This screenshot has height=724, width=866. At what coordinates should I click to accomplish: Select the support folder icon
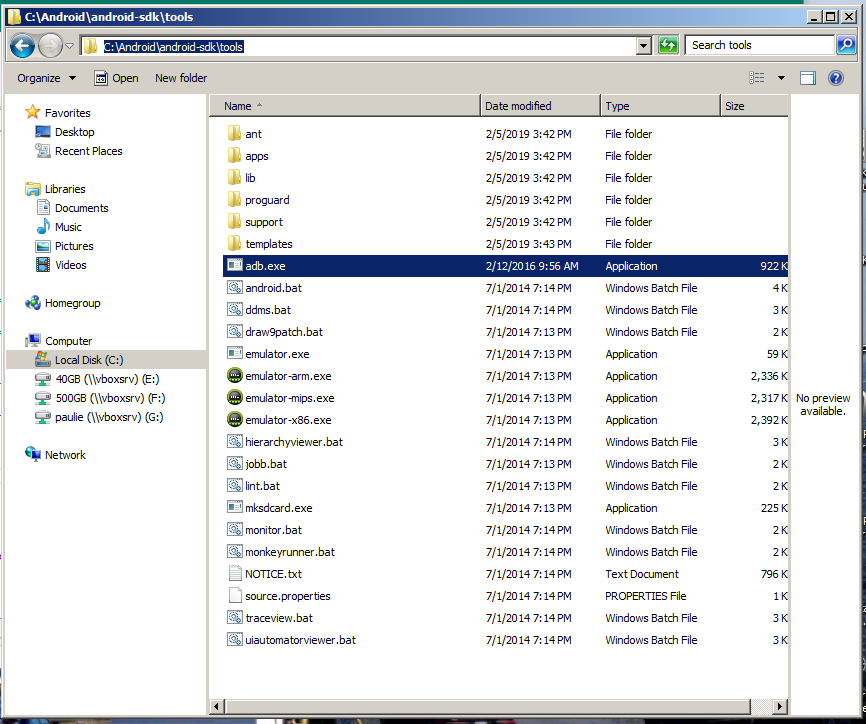[234, 222]
